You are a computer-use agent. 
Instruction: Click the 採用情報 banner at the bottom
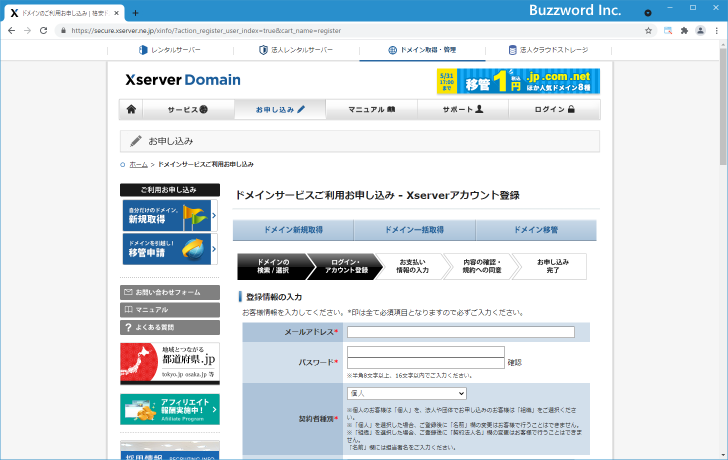click(x=170, y=451)
